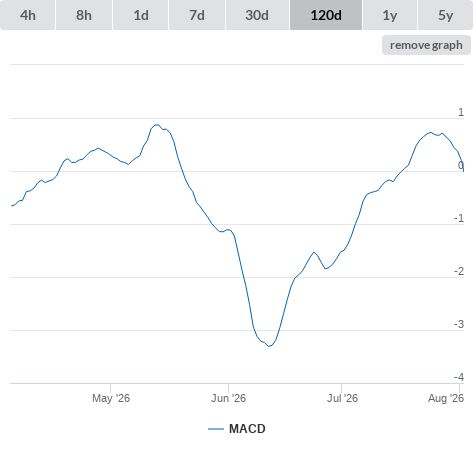Select the 4h time range tab
The image size is (474, 455).
coord(28,15)
